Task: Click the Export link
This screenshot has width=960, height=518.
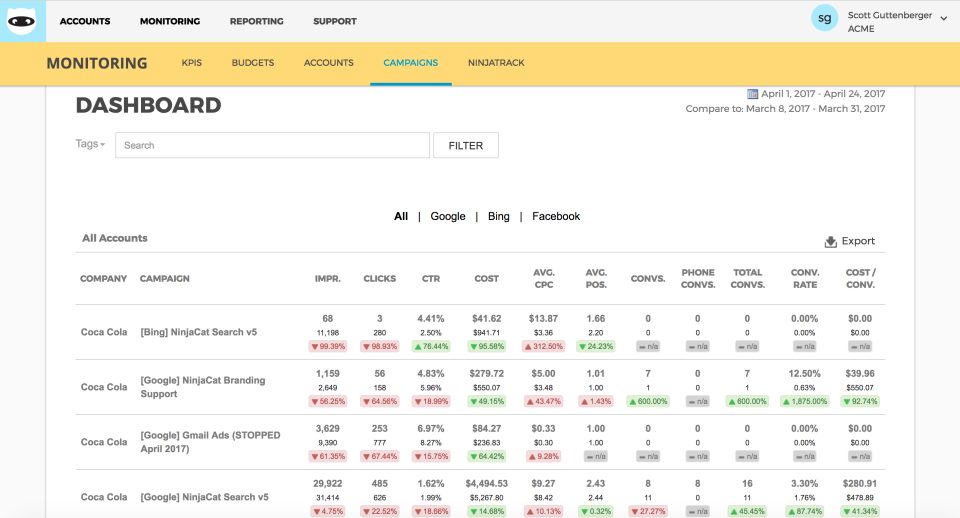Action: [x=858, y=241]
